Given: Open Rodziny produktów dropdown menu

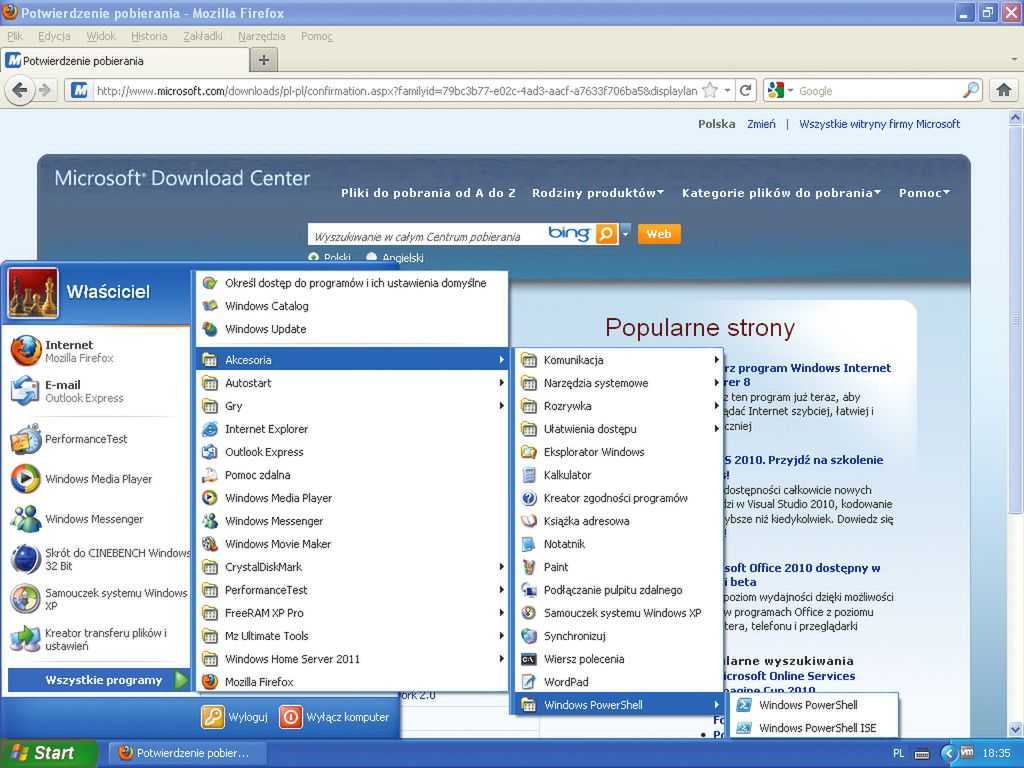Looking at the screenshot, I should 598,193.
